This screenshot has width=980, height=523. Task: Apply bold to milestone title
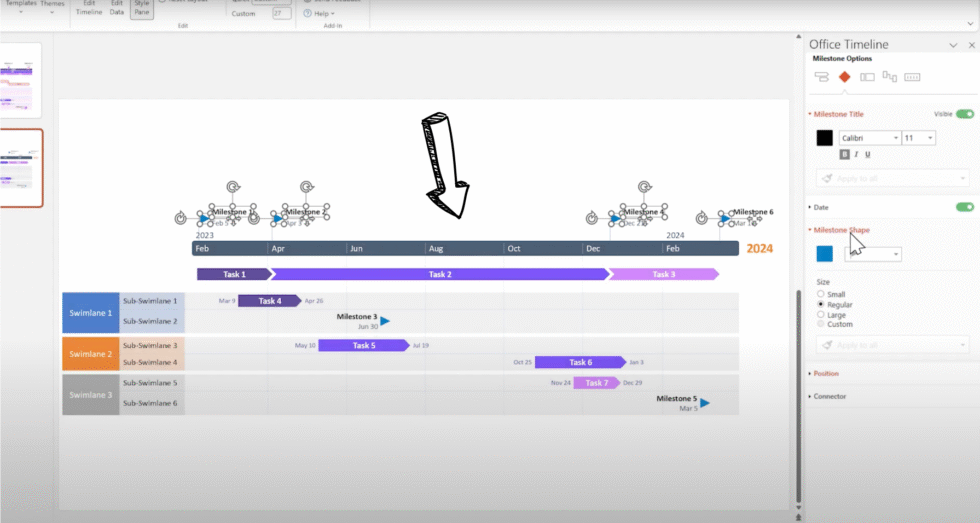pos(845,155)
